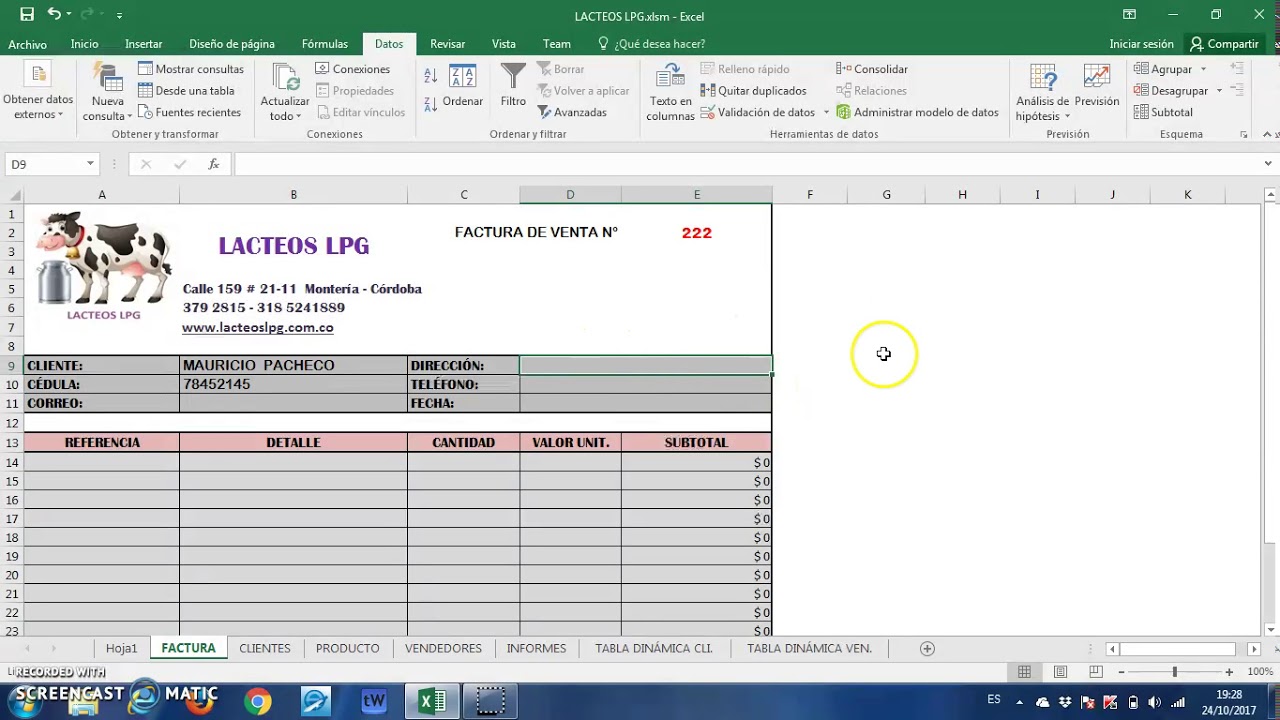Image resolution: width=1280 pixels, height=720 pixels.
Task: Open the Ordenar dialog
Action: (462, 86)
